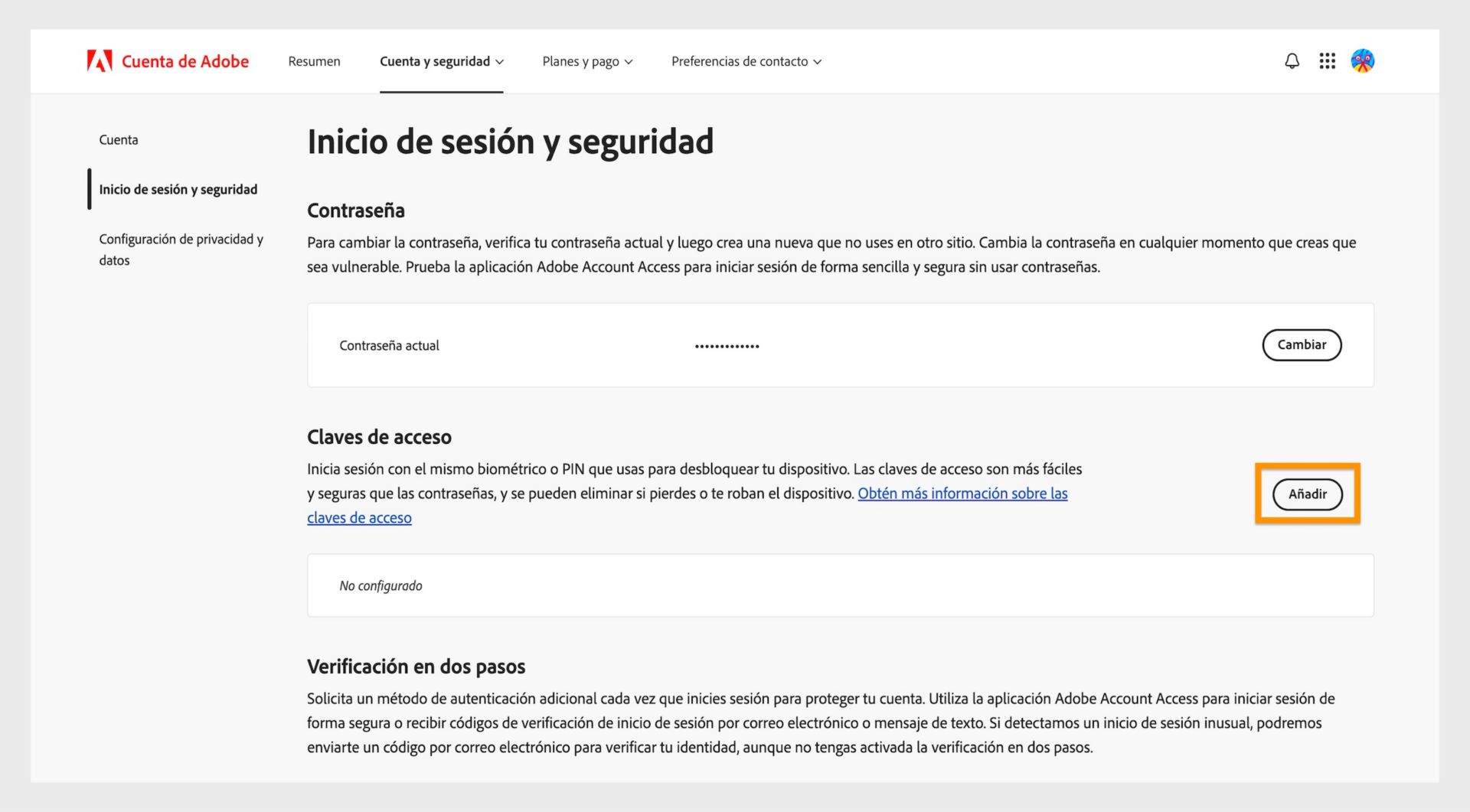
Task: Click the Adobe apps grid icon
Action: tap(1328, 61)
